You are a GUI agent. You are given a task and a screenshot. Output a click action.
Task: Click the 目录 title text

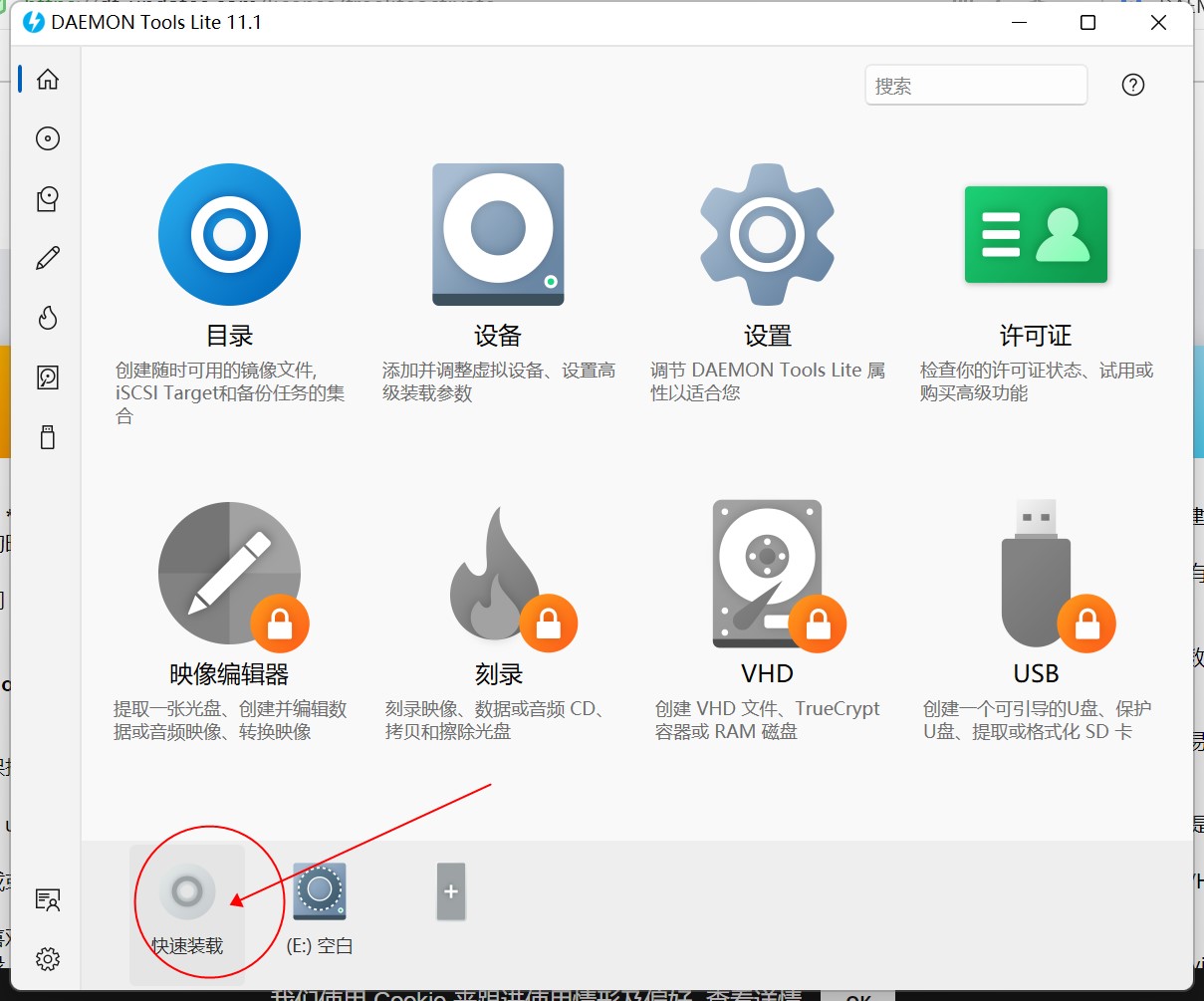click(230, 336)
